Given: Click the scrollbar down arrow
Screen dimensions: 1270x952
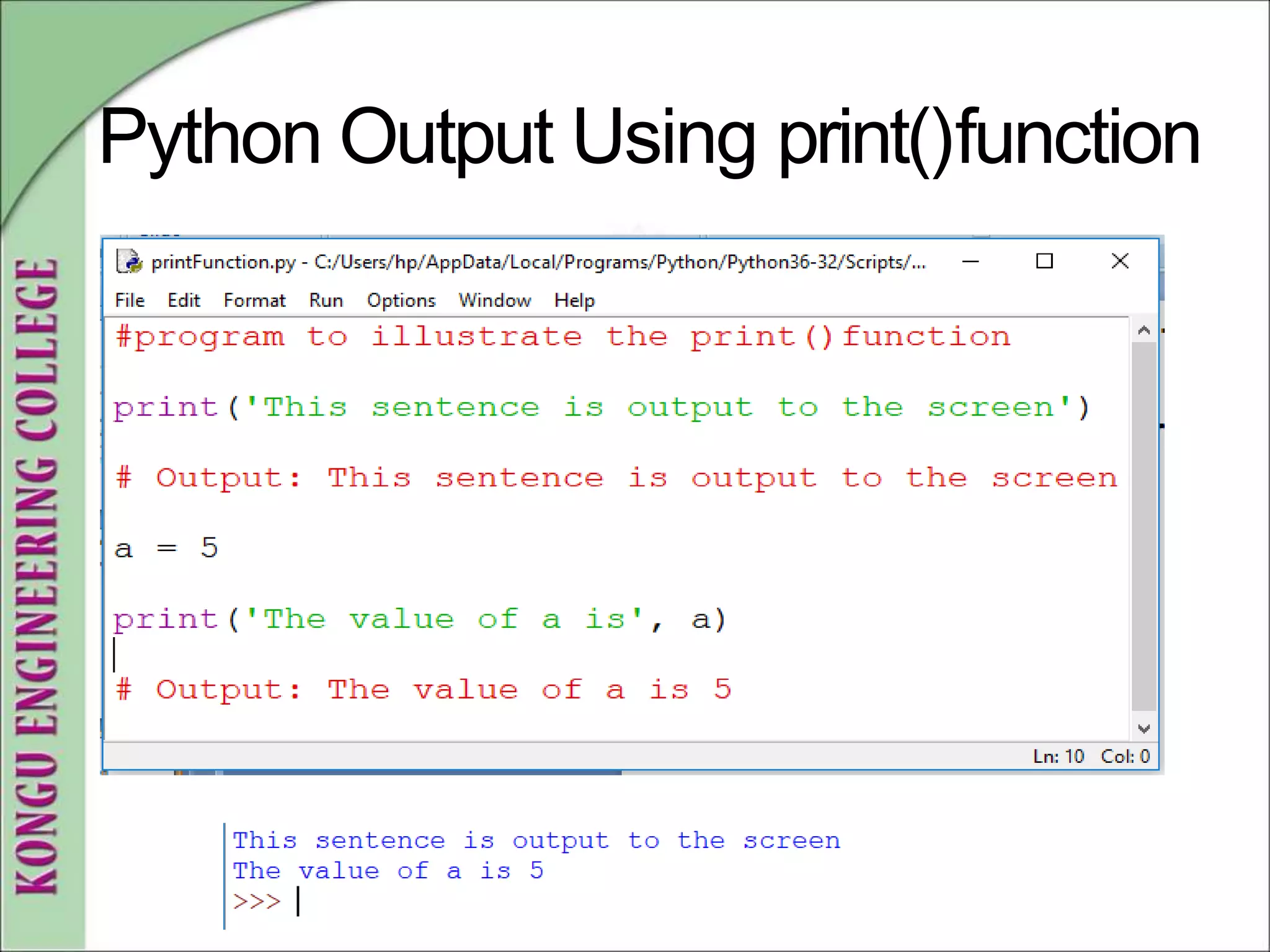Looking at the screenshot, I should (x=1144, y=729).
